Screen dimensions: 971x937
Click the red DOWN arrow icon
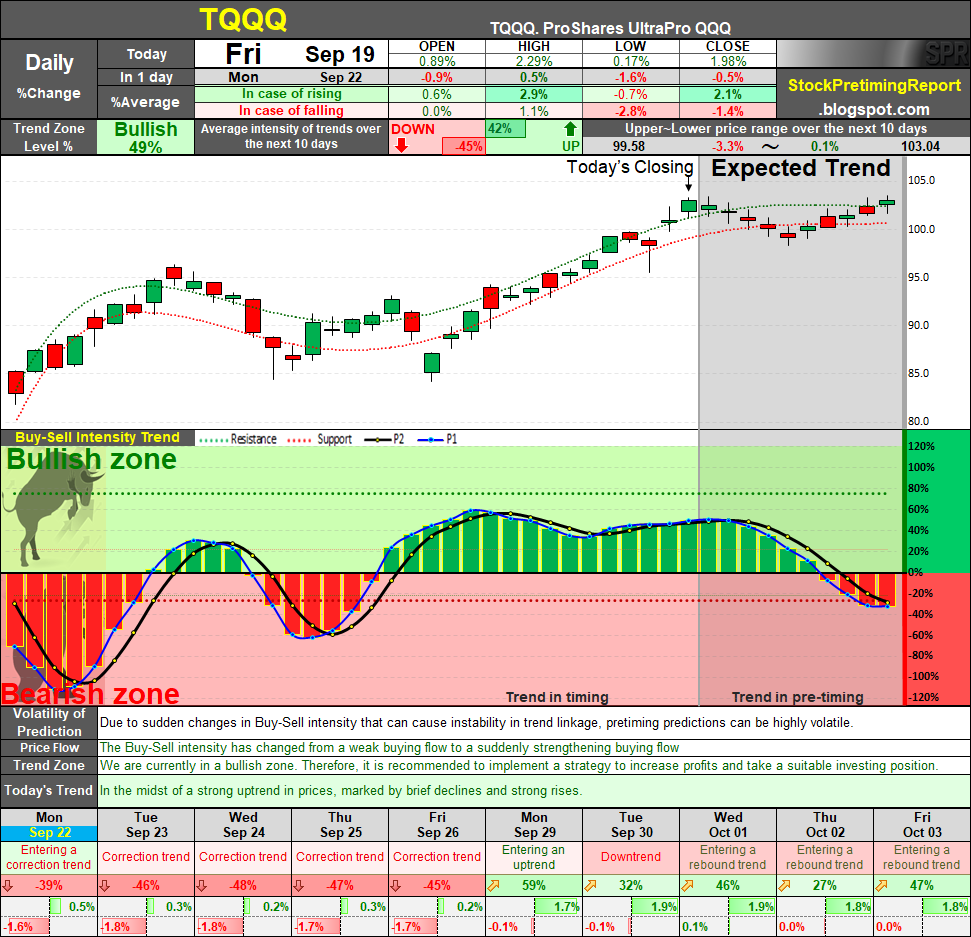coord(401,146)
